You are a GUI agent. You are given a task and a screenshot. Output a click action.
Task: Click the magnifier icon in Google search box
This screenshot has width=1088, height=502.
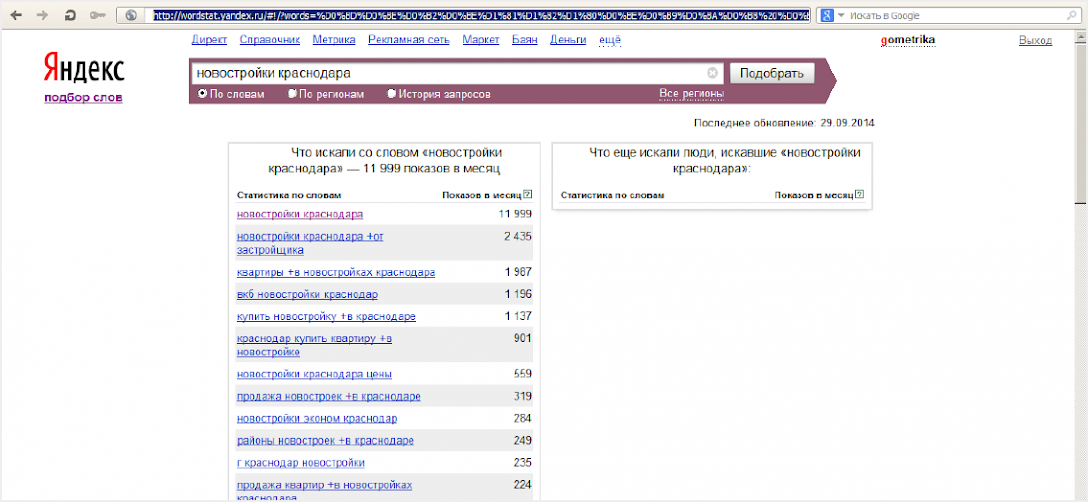tap(1072, 15)
